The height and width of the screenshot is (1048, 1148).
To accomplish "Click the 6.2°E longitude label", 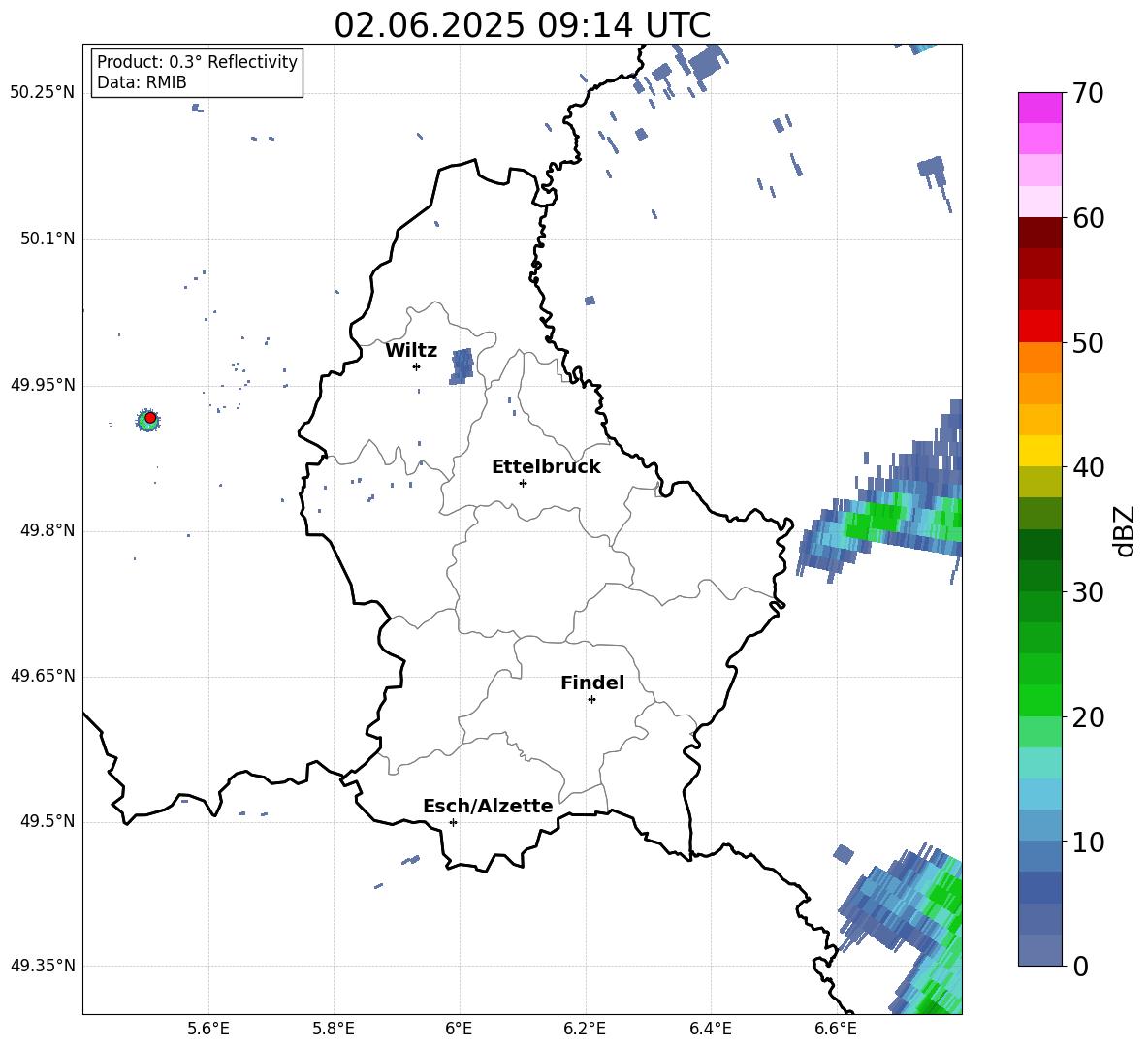I will tap(585, 1029).
